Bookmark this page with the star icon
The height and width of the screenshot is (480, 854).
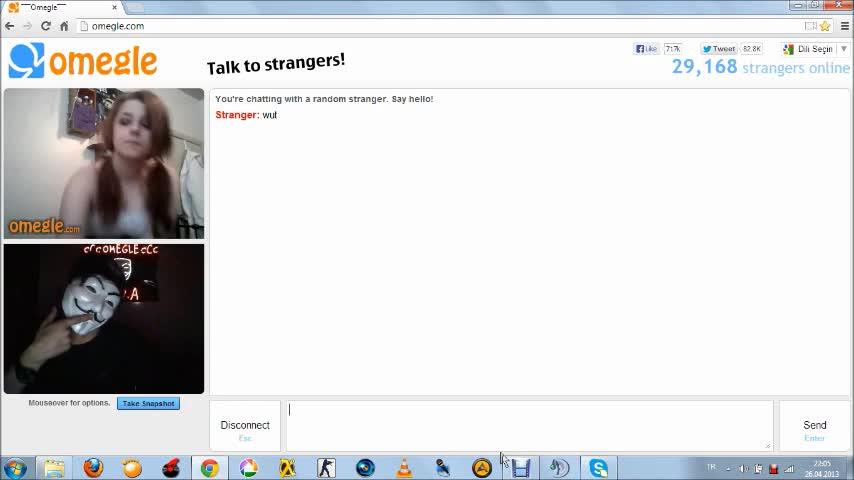click(825, 26)
